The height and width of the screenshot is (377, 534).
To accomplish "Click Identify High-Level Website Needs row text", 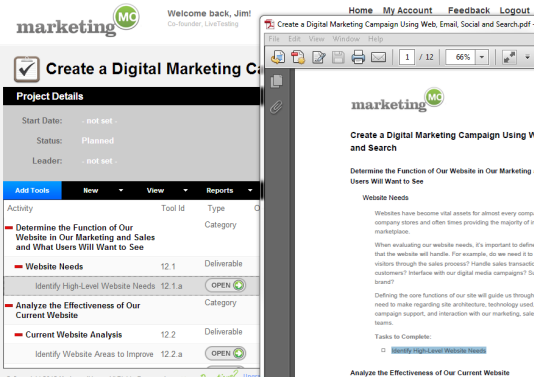I will [95, 286].
